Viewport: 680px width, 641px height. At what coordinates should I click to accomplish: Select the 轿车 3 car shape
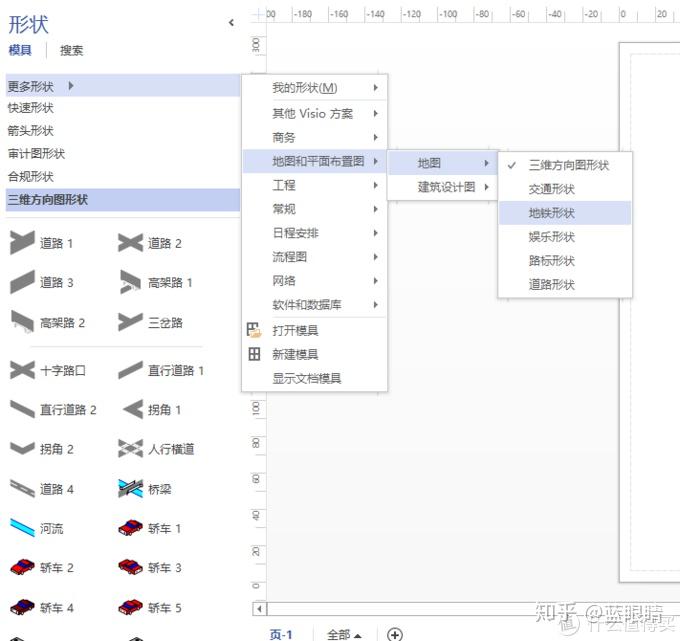click(x=150, y=567)
